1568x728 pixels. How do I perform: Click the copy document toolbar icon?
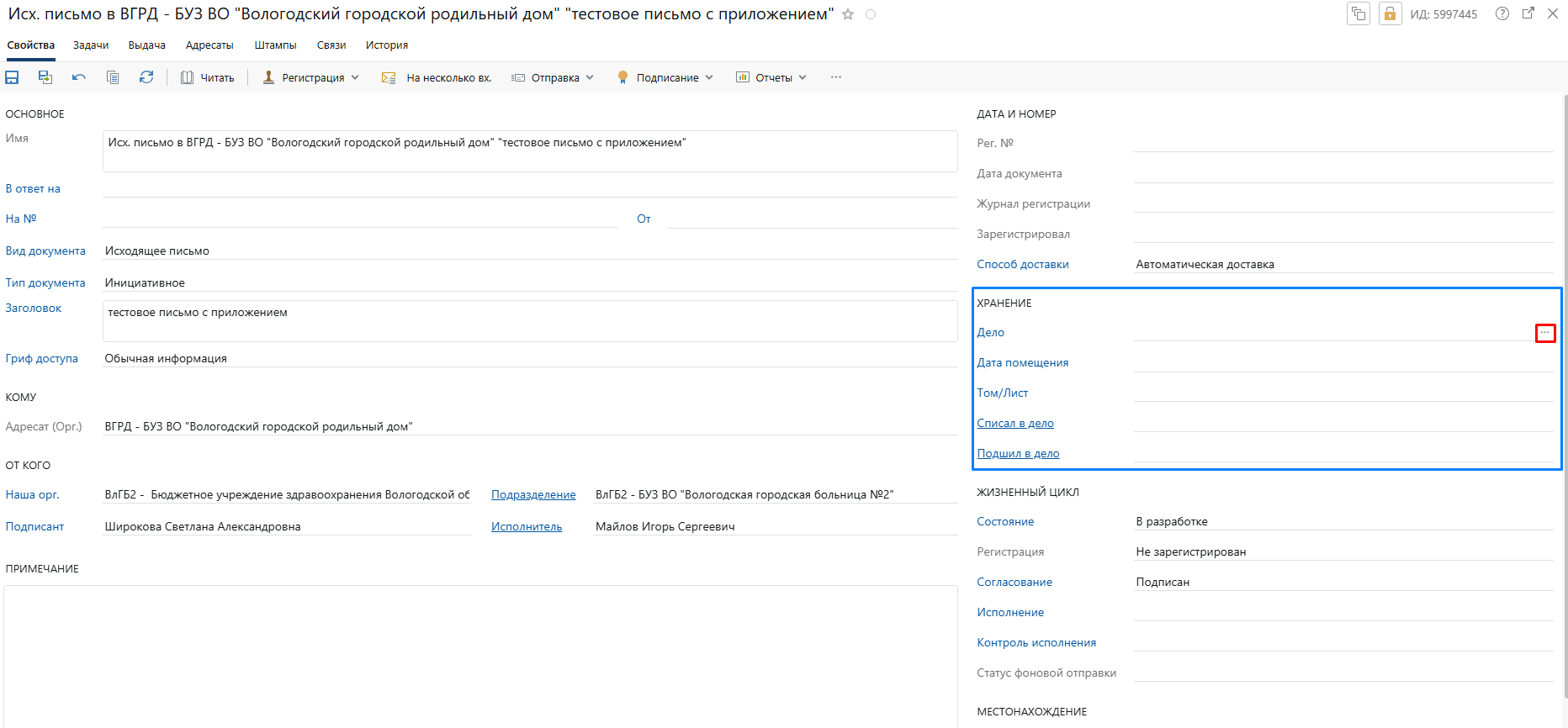pos(113,77)
